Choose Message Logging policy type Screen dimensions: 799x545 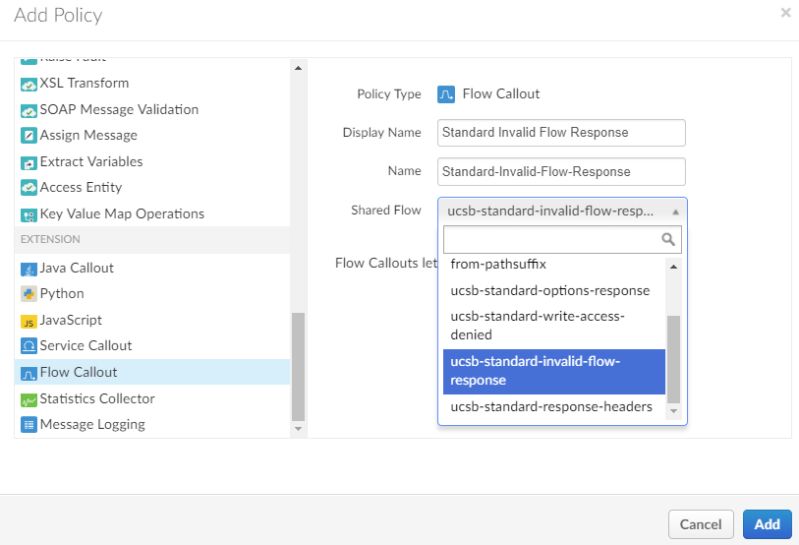(91, 424)
